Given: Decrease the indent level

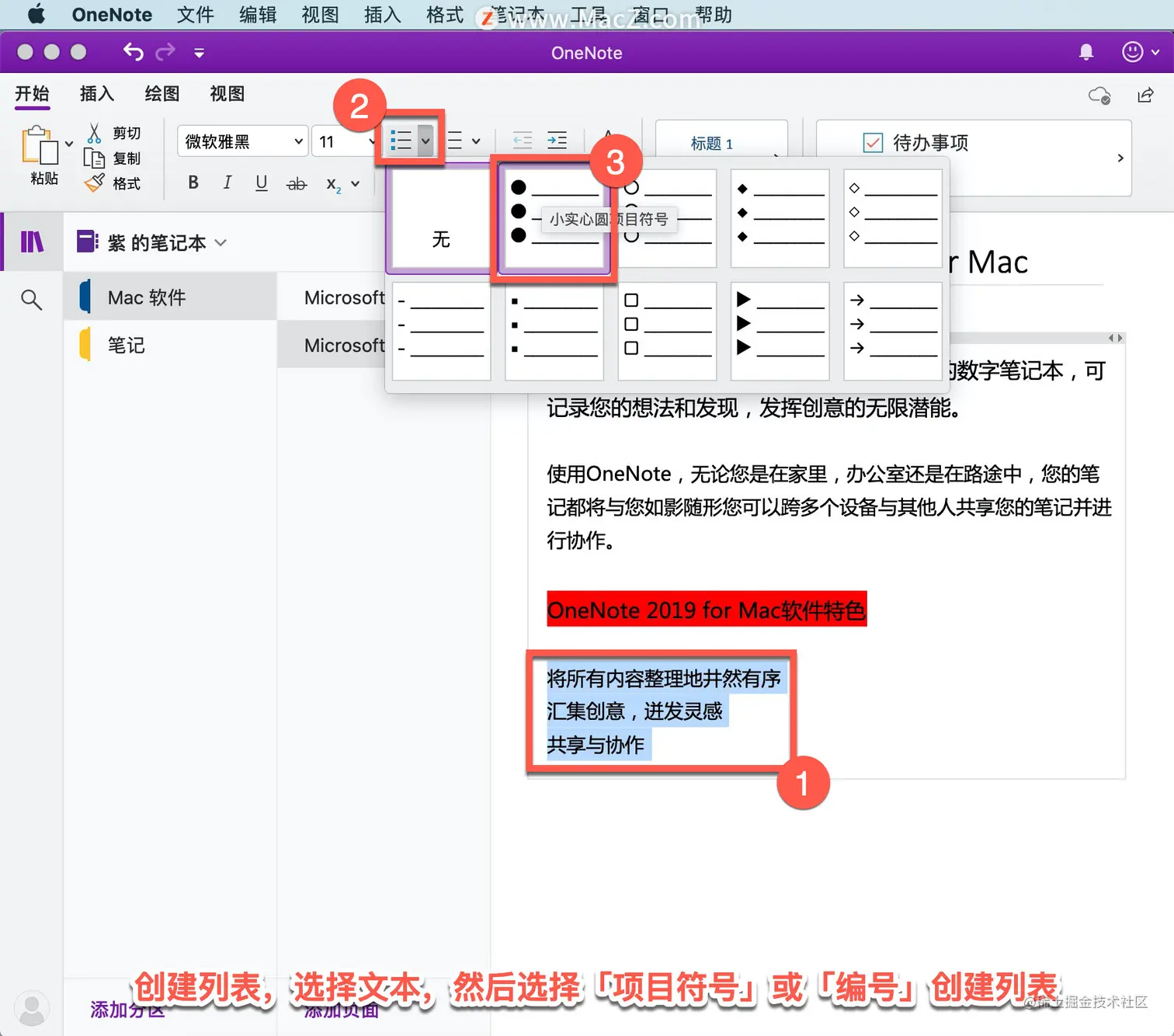Looking at the screenshot, I should point(523,141).
